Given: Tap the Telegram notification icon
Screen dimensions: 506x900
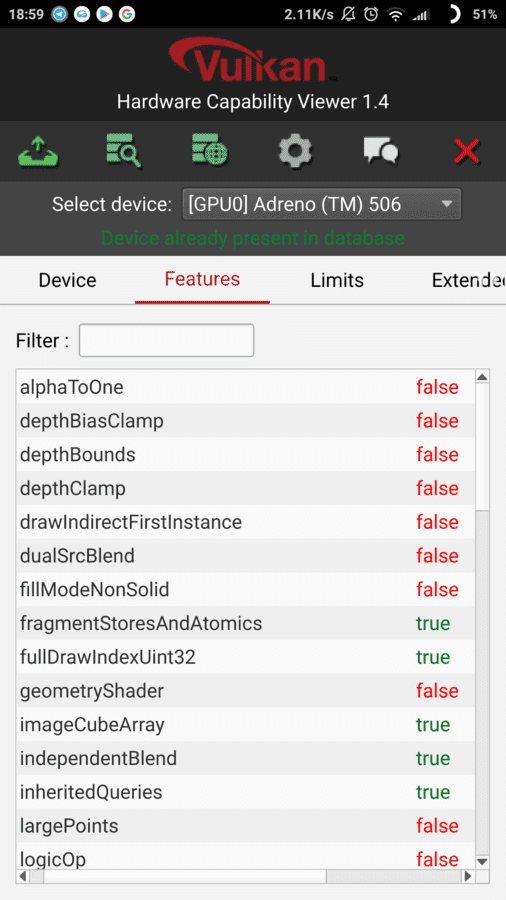Looking at the screenshot, I should pyautogui.click(x=60, y=14).
